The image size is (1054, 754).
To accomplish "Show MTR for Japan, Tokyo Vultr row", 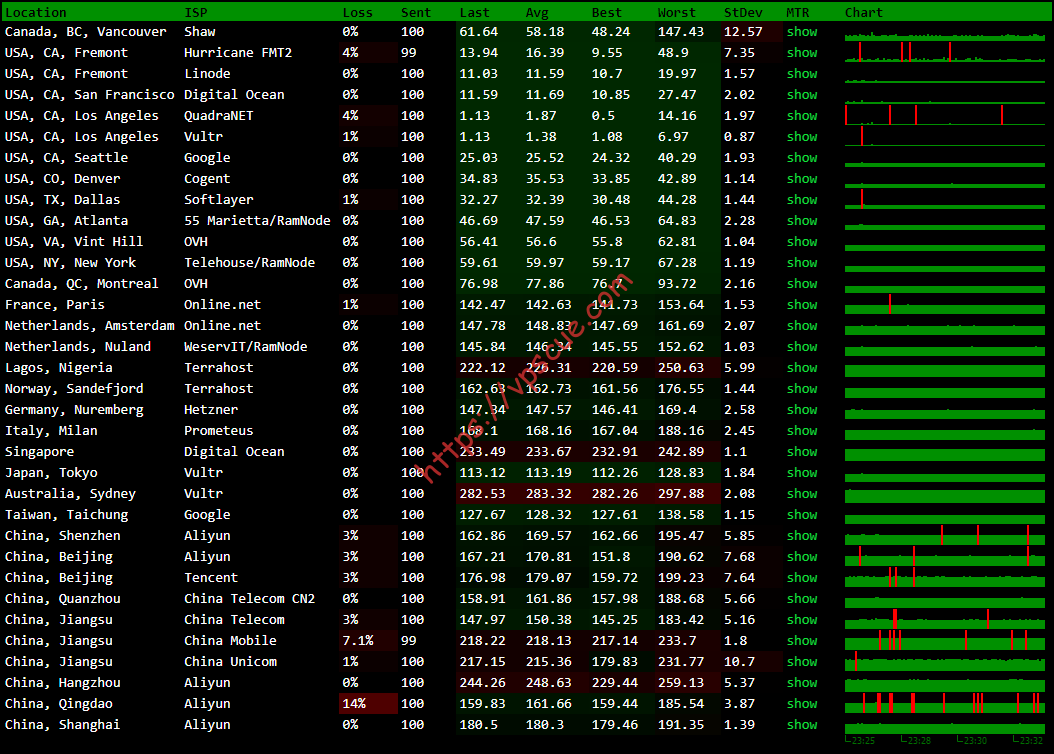I will (x=802, y=472).
